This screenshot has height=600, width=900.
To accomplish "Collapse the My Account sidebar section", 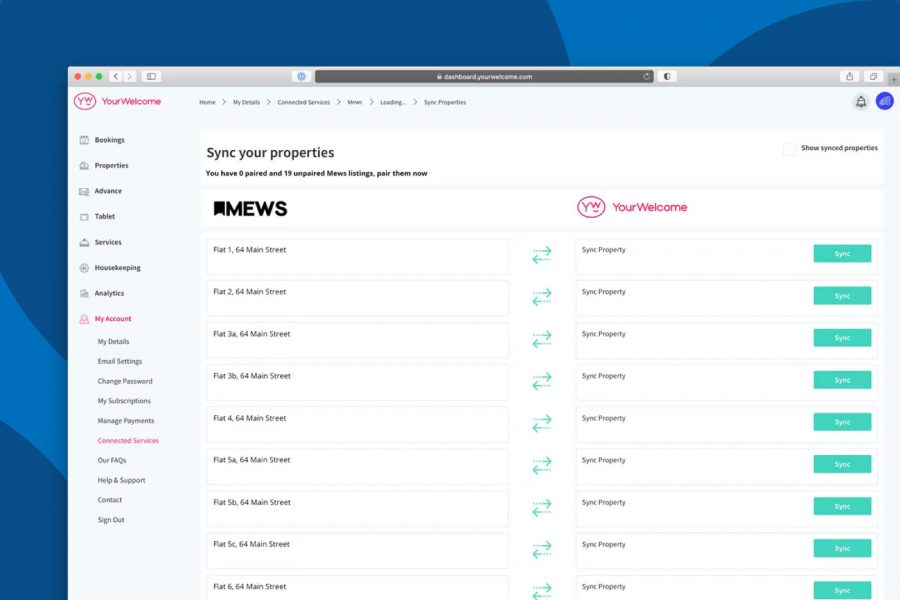I will [112, 319].
